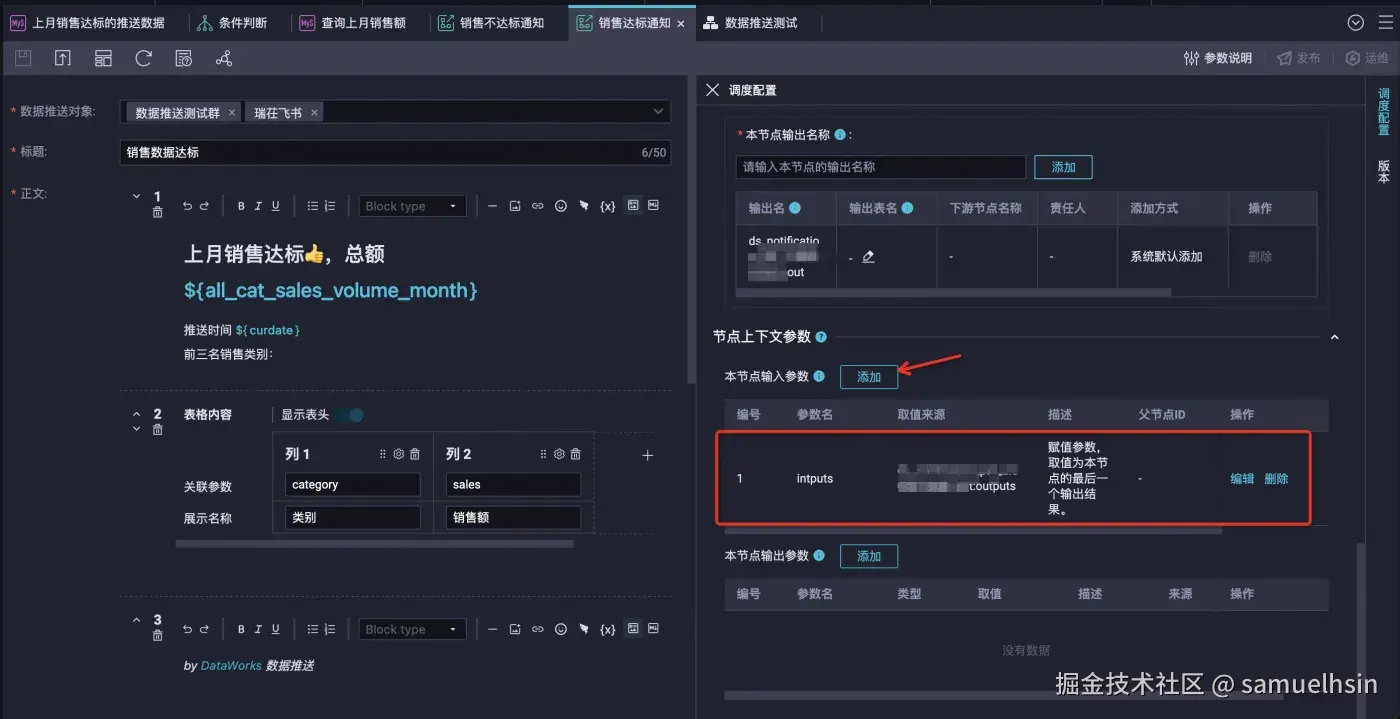Click the submit upload-arrow toolbar icon
Image resolution: width=1400 pixels, height=719 pixels.
(x=63, y=59)
